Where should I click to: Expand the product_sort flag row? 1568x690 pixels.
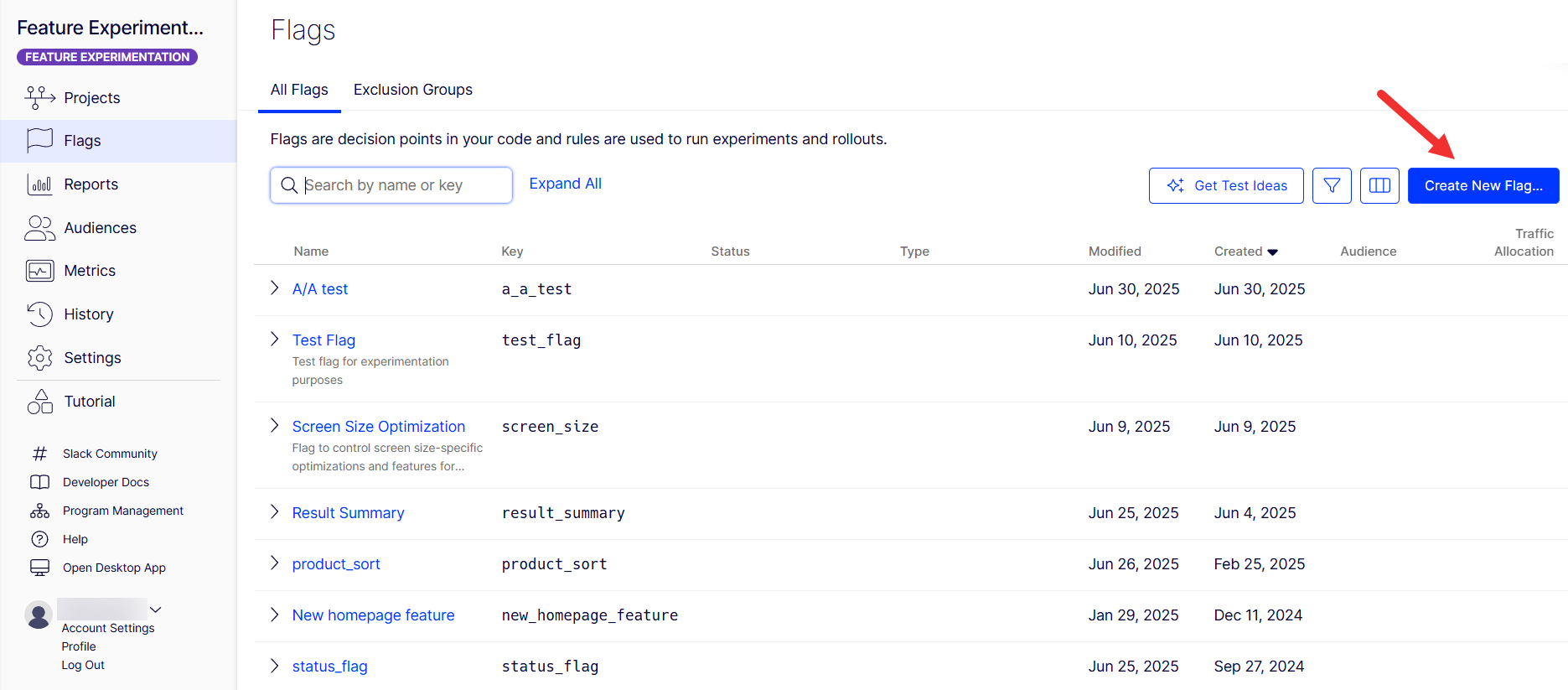(x=274, y=563)
